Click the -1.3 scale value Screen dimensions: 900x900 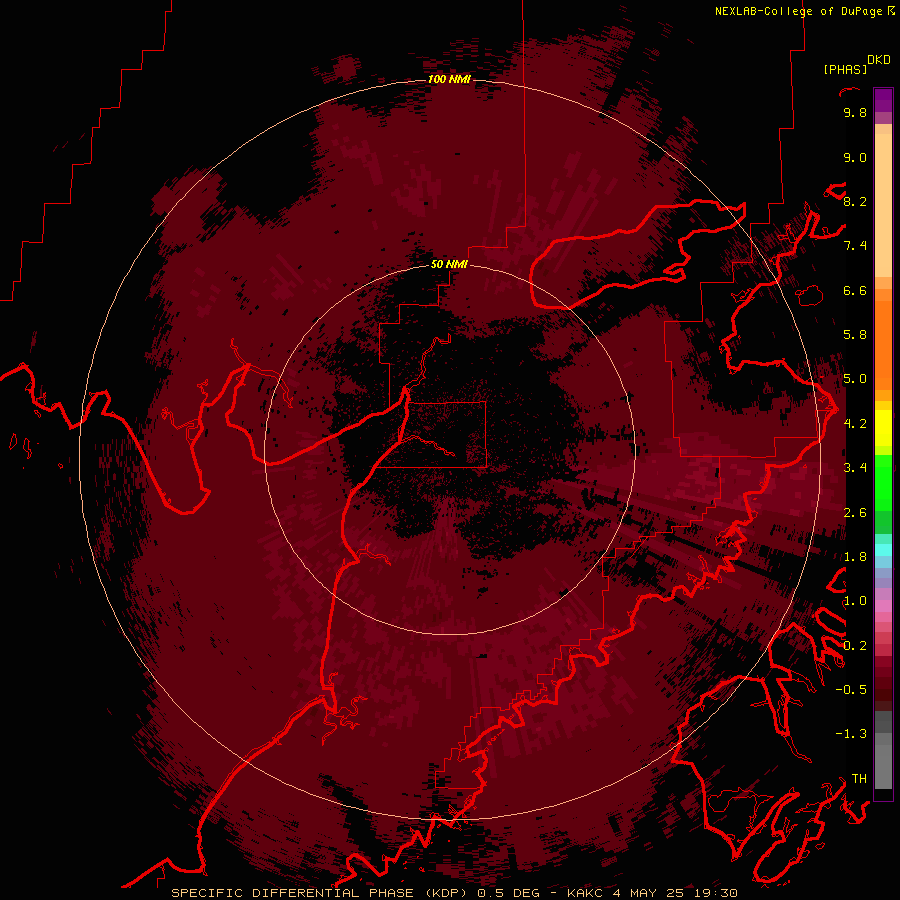[x=851, y=734]
